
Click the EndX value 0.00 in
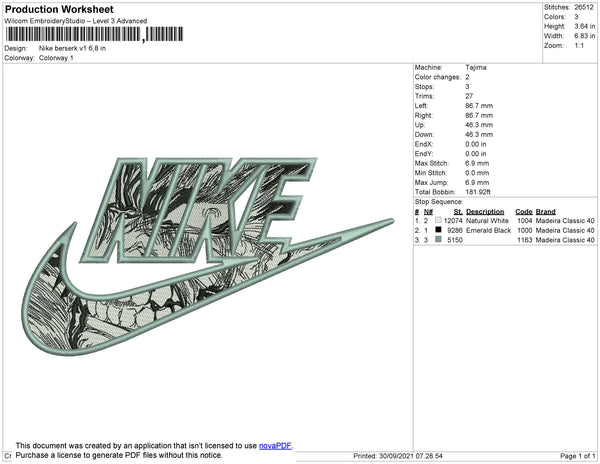coord(476,144)
